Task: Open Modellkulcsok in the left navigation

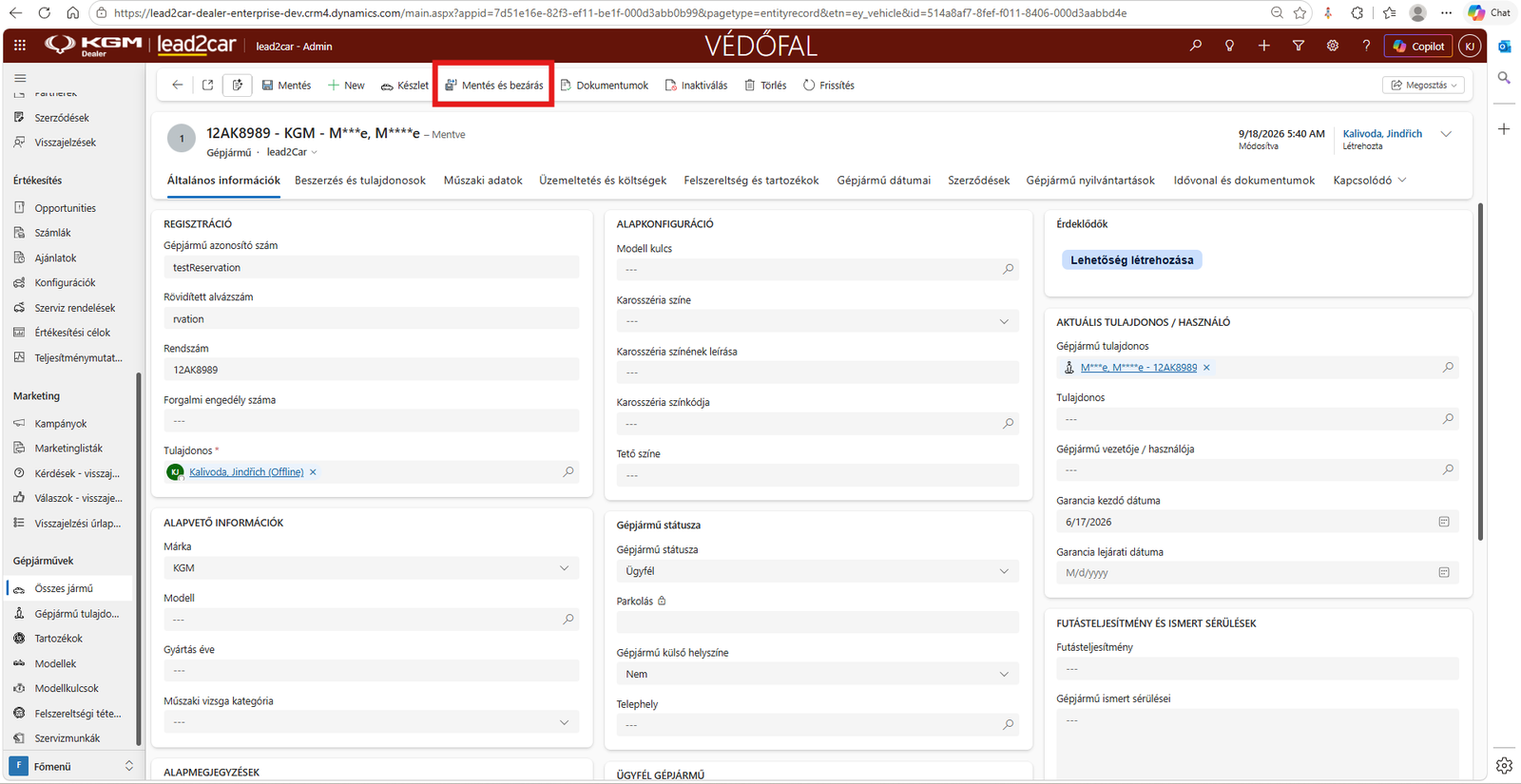Action: (x=67, y=688)
